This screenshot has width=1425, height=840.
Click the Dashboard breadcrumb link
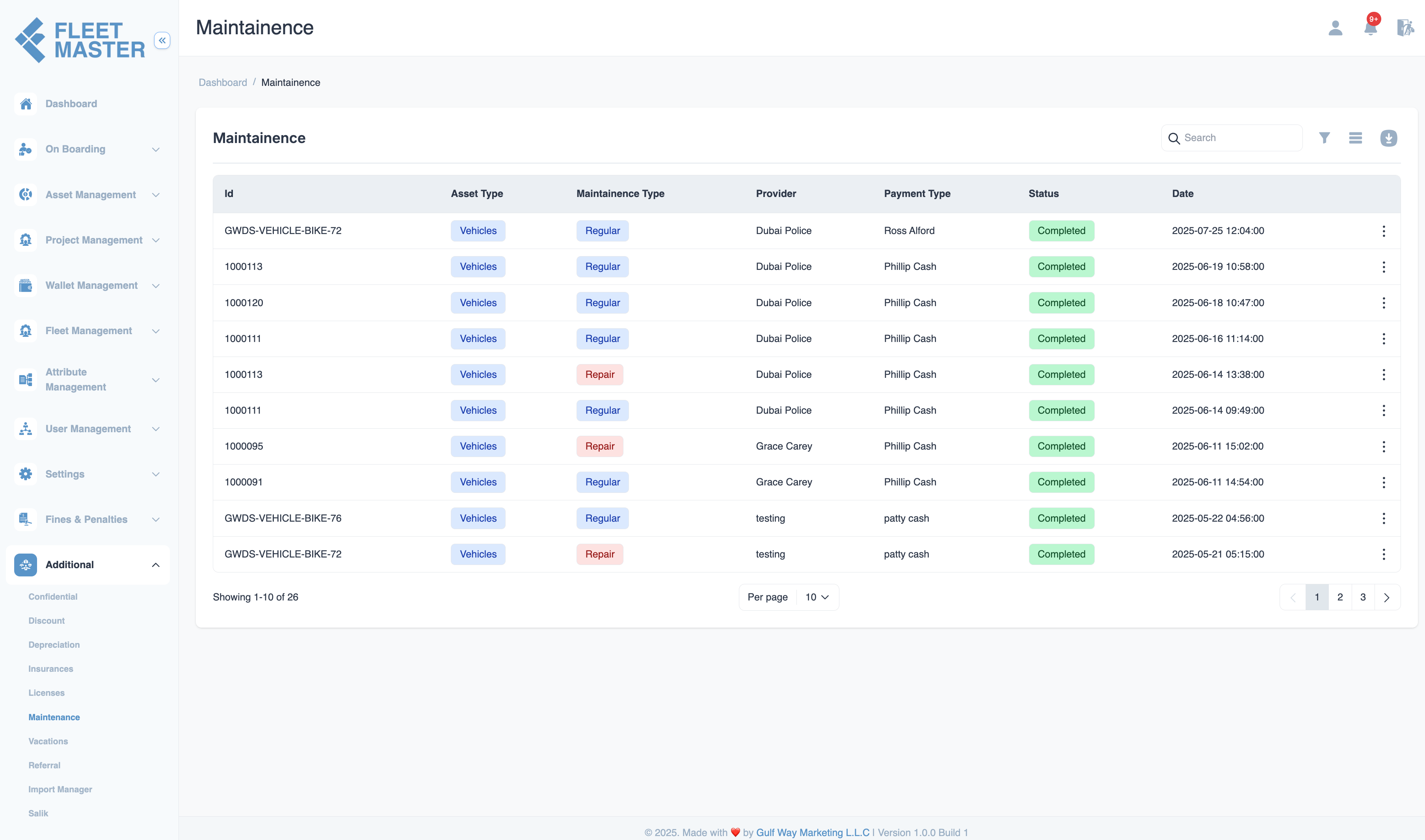[223, 83]
